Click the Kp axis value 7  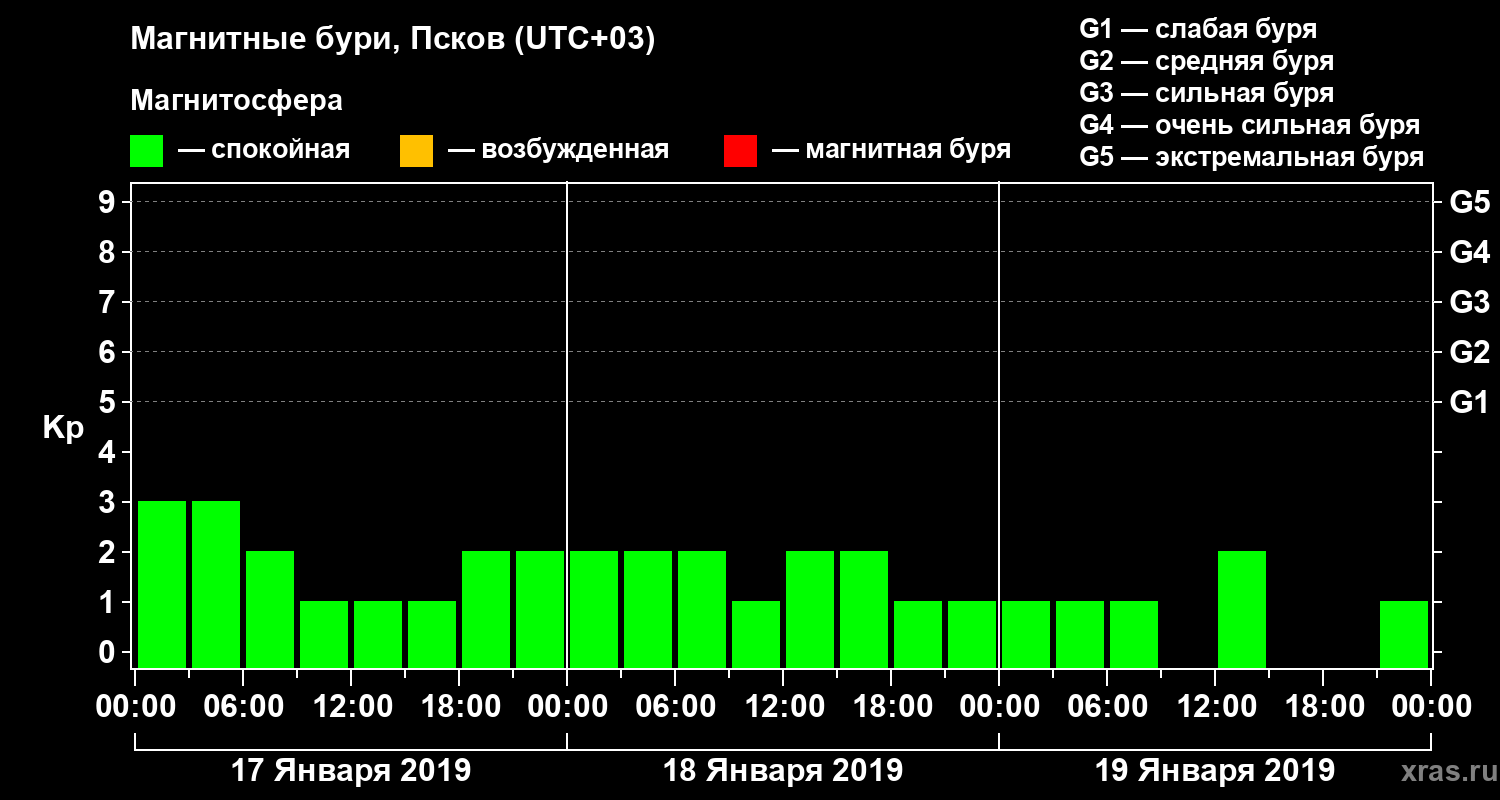(x=109, y=302)
